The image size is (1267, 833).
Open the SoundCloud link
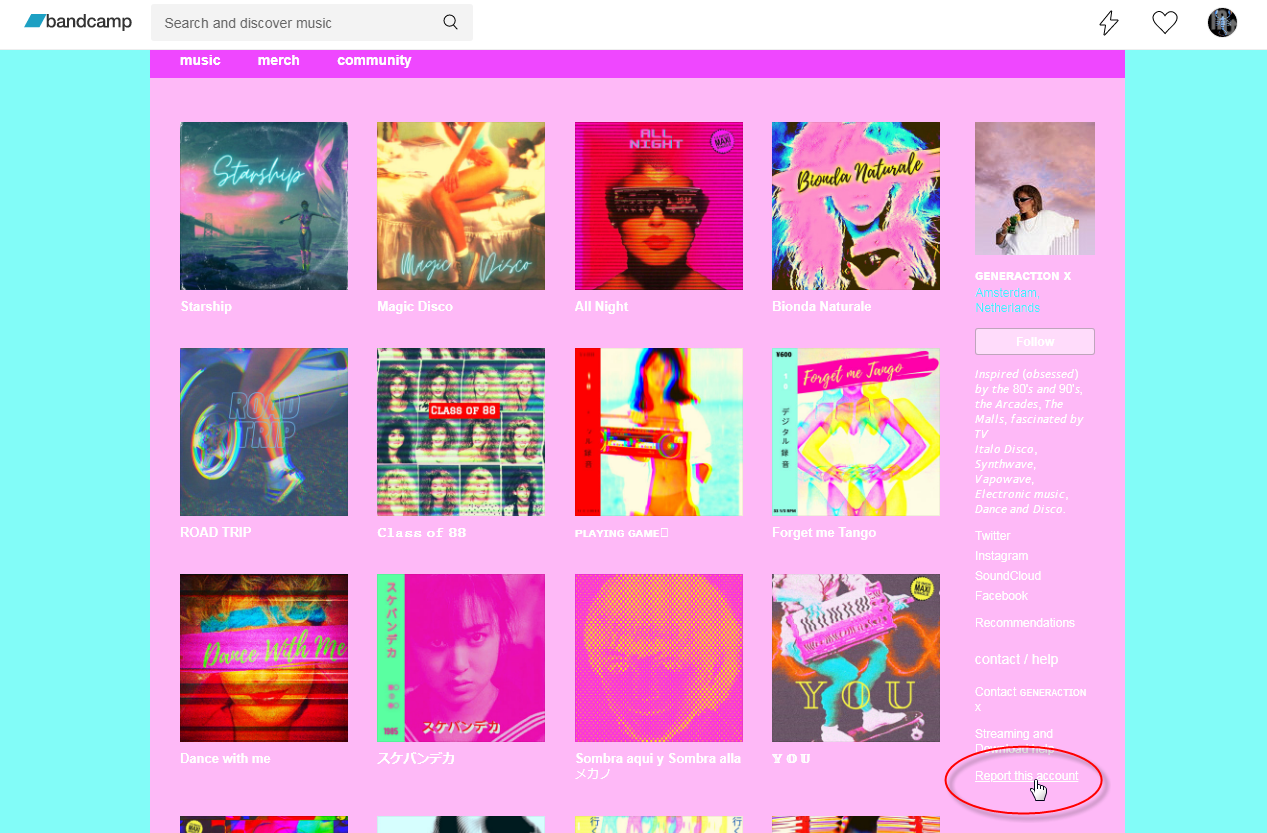coord(1008,576)
